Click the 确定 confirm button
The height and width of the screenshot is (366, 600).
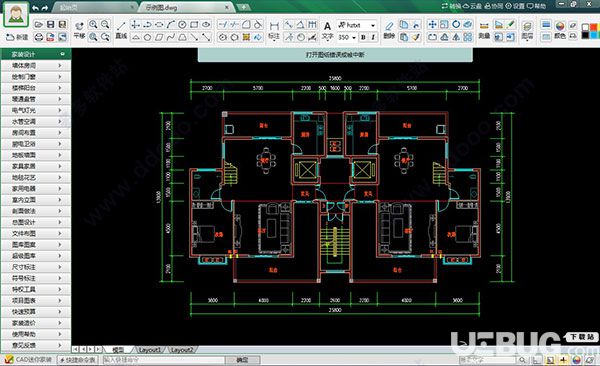click(242, 360)
